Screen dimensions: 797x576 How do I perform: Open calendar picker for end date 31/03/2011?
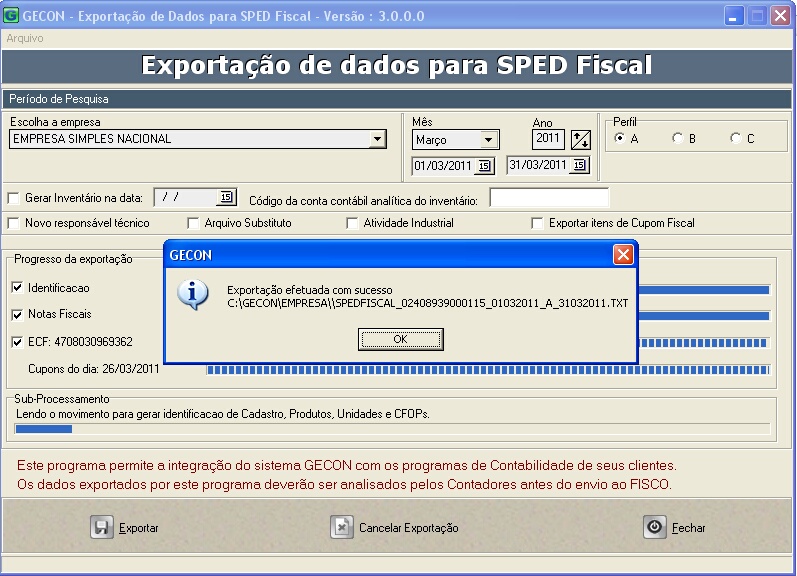[x=579, y=165]
